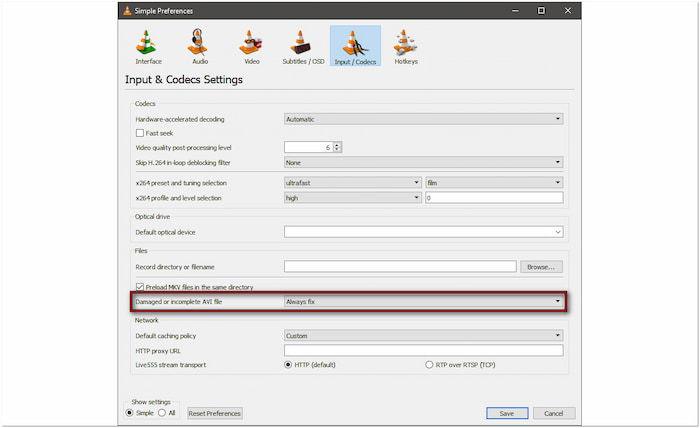Select the Input / Codecs preferences tab

click(355, 46)
